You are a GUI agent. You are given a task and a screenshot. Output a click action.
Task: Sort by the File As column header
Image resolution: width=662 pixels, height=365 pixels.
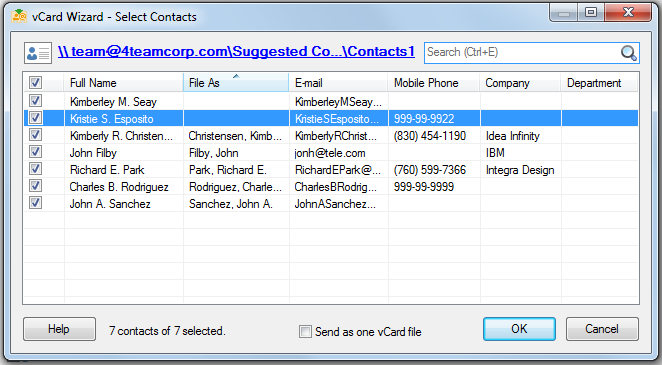click(236, 83)
